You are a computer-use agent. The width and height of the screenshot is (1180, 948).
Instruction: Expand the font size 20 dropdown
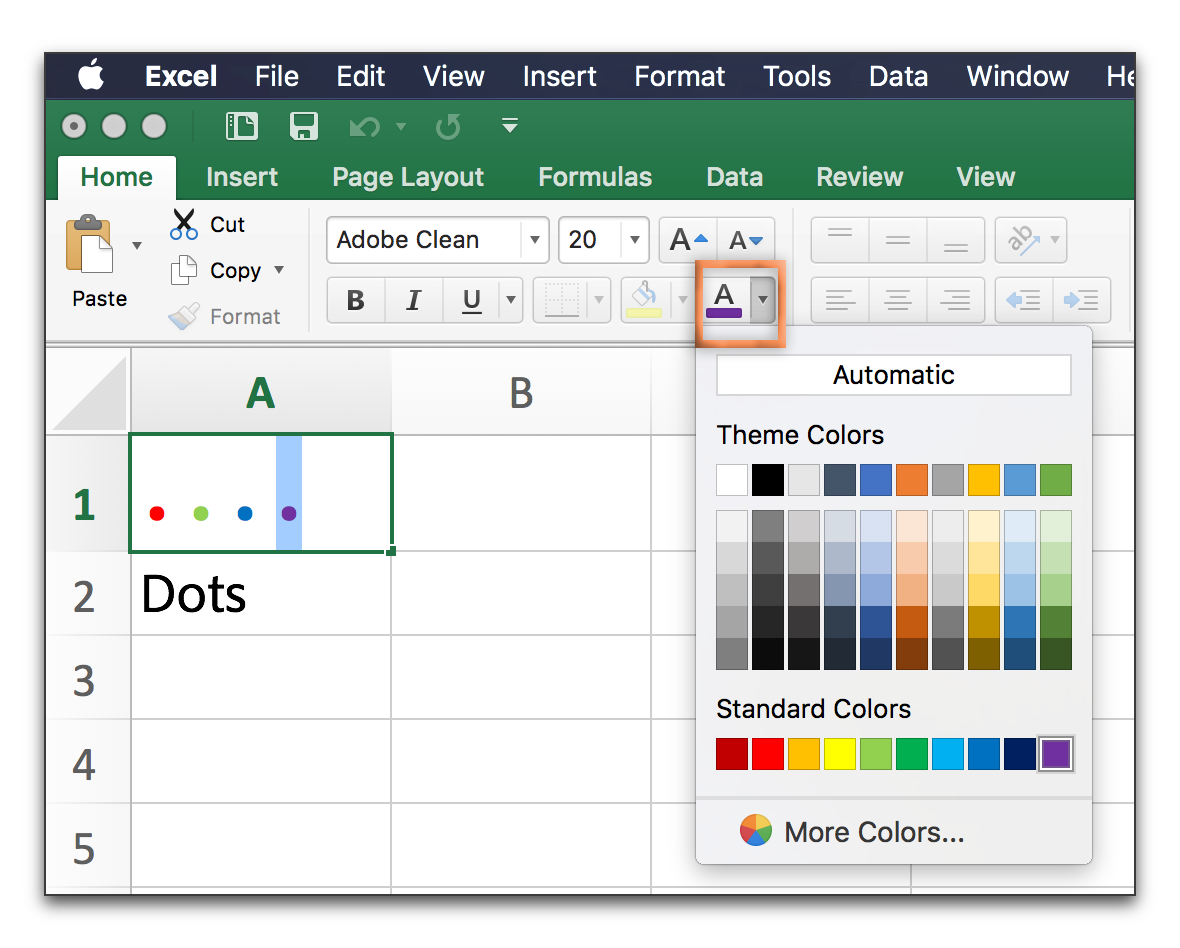(x=634, y=239)
